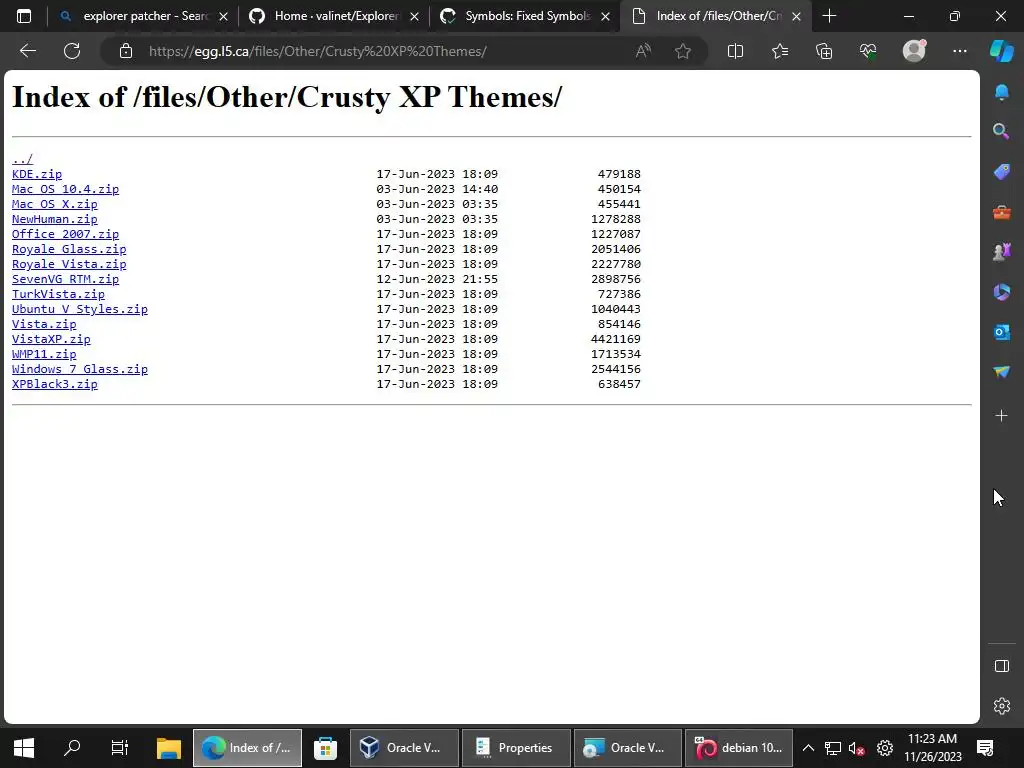
Task: Activate the Read aloud icon
Action: point(643,51)
